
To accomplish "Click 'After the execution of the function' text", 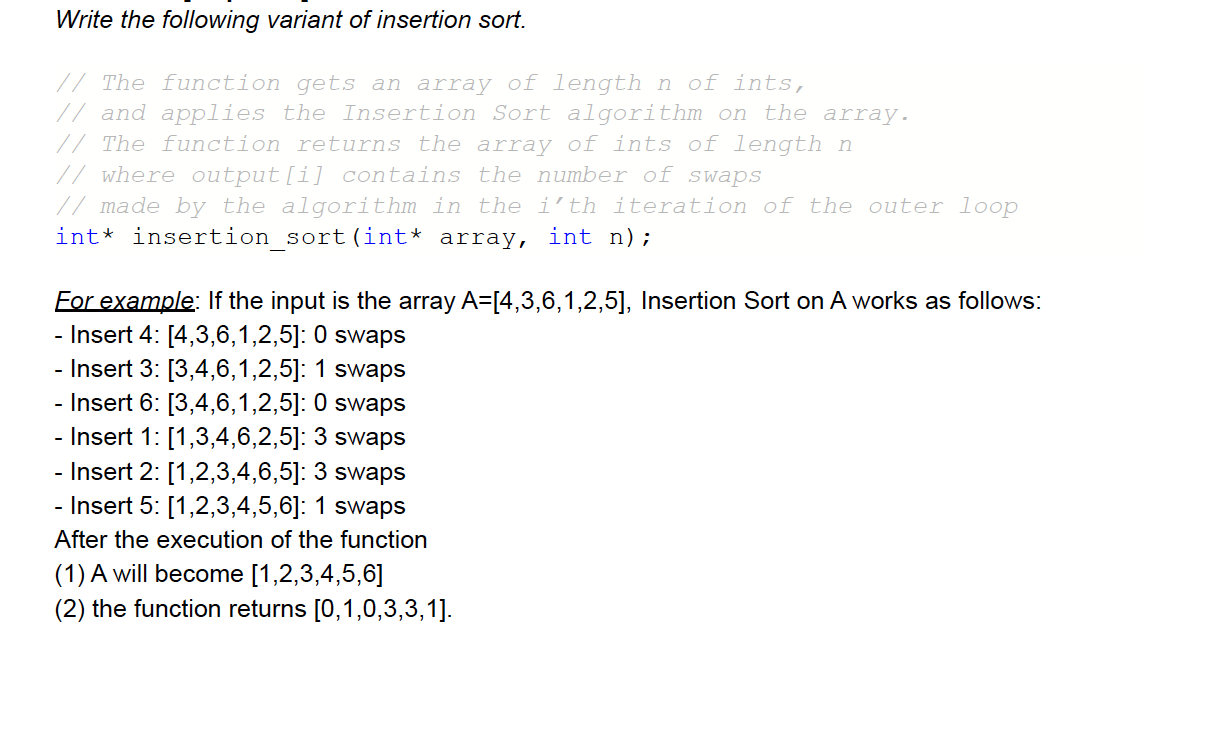I will (240, 539).
